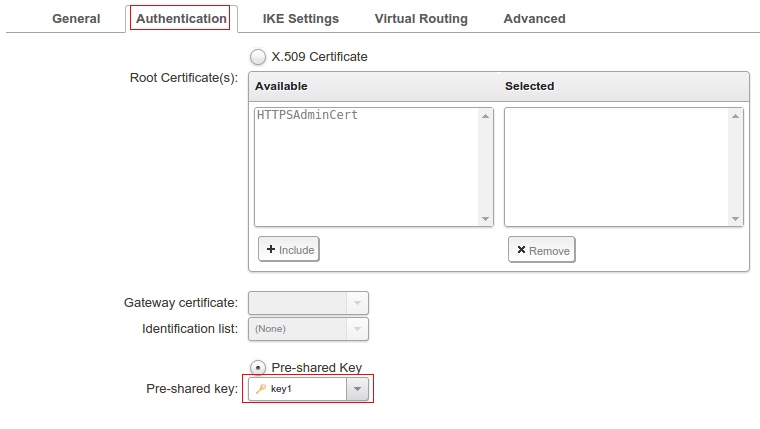Go to the Advanced tab
Image resolution: width=760 pixels, height=429 pixels.
coord(534,18)
